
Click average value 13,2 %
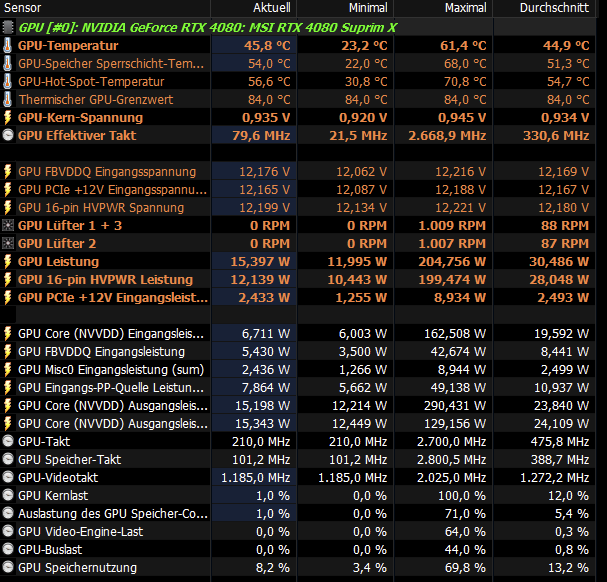coord(569,568)
